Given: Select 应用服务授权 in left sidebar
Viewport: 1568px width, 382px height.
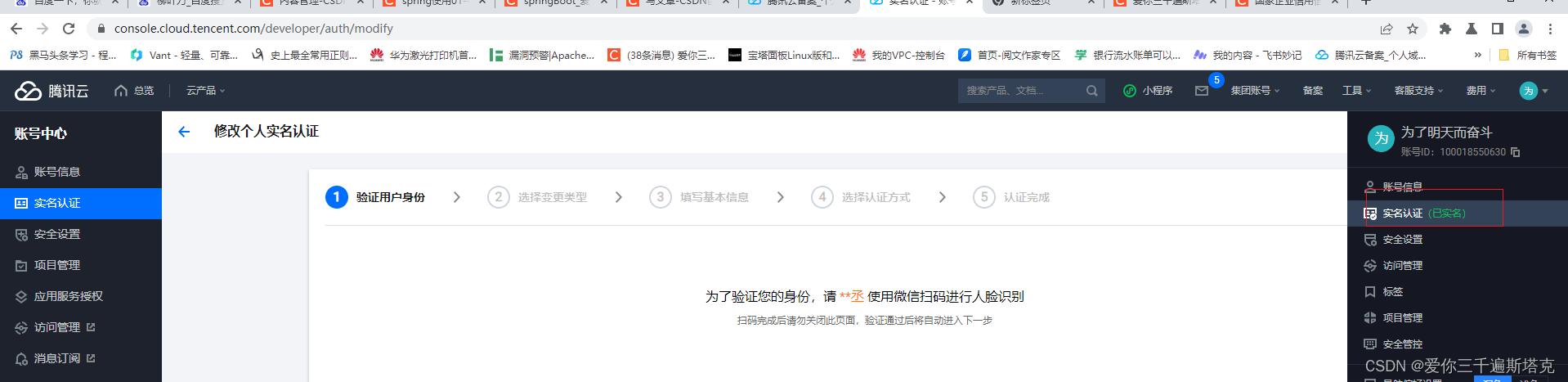Looking at the screenshot, I should [x=81, y=296].
